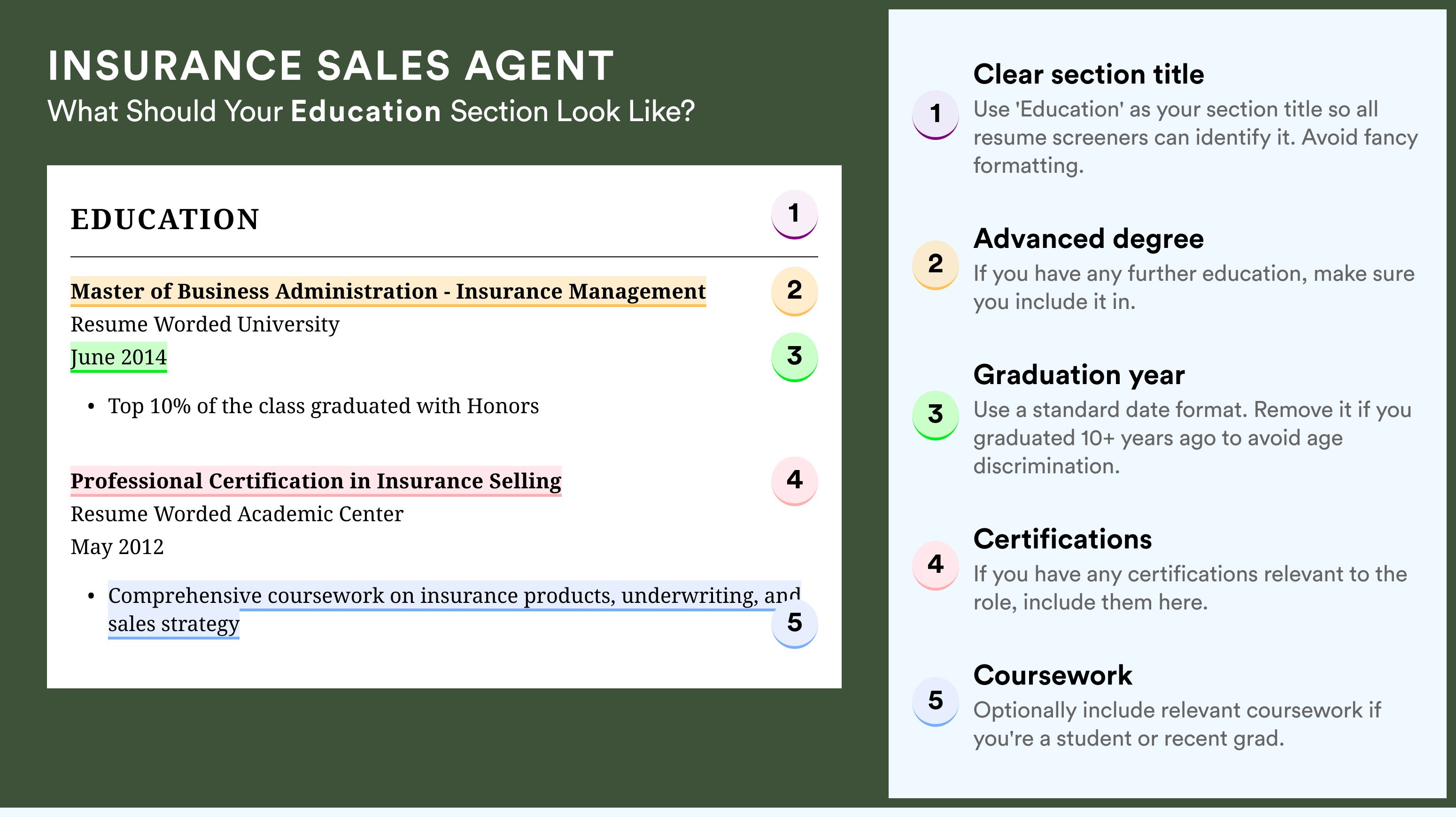
Task: Click the 'Resume Worded Academic Center' line
Action: 237,514
